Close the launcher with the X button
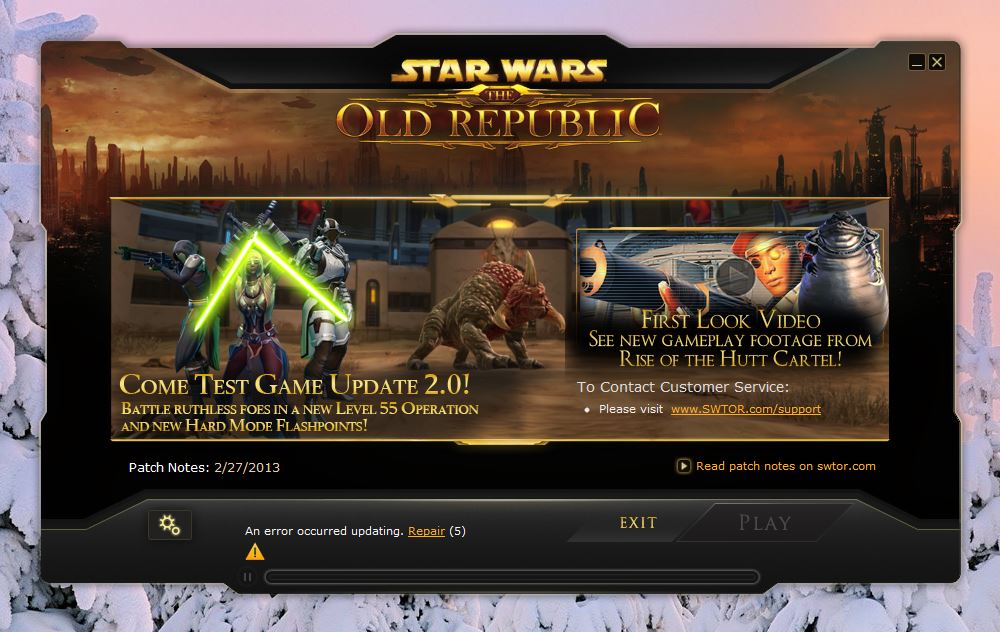Image resolution: width=1000 pixels, height=632 pixels. pyautogui.click(x=937, y=62)
